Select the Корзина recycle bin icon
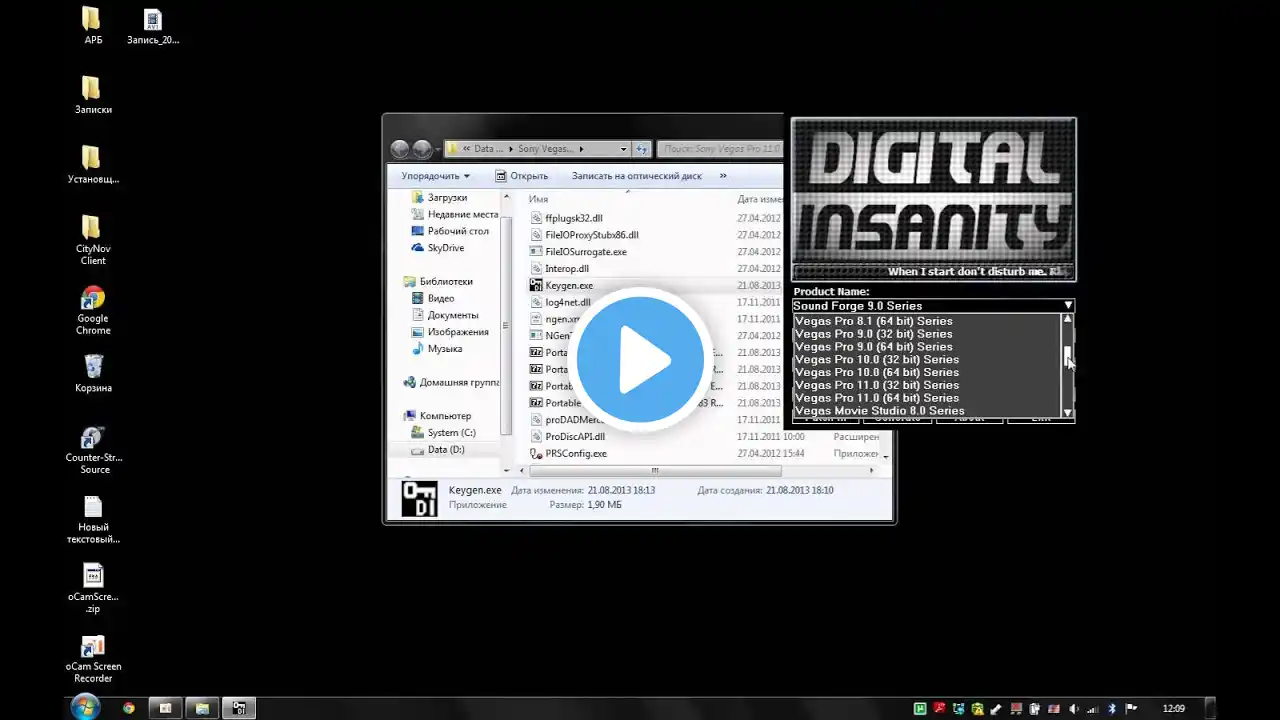1280x720 pixels. coord(92,374)
